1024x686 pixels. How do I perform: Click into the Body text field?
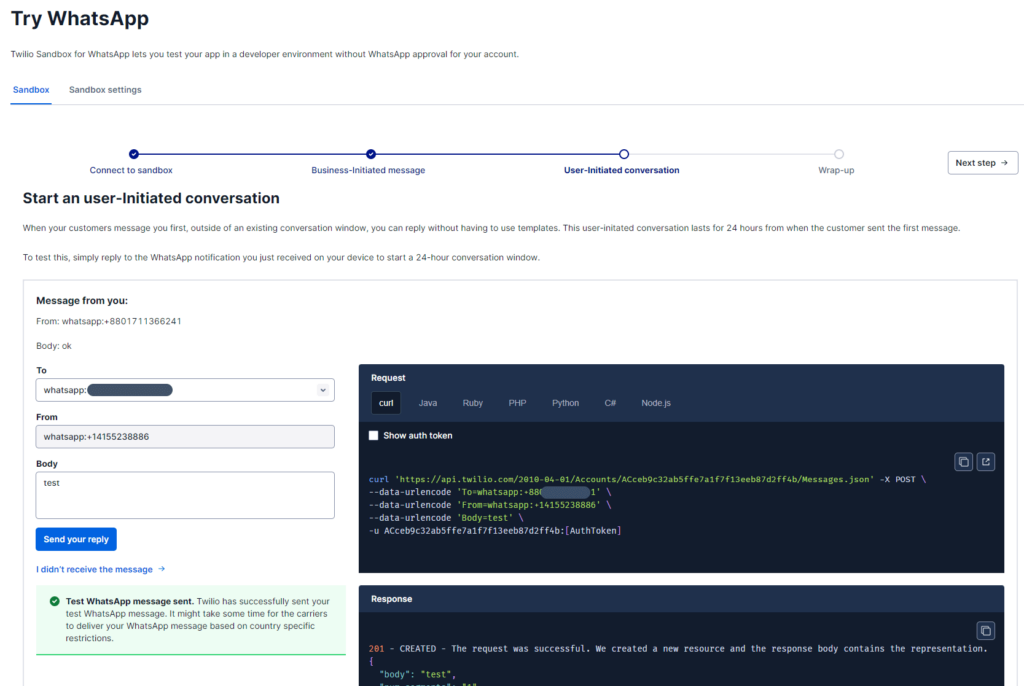185,495
